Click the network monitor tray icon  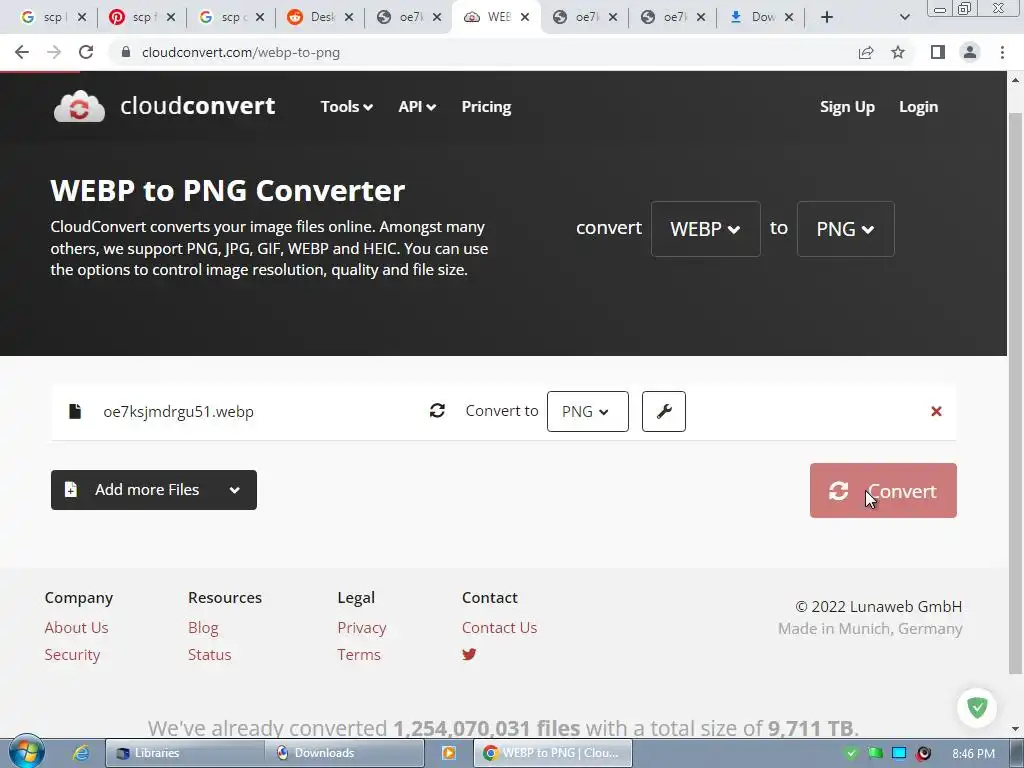[899, 754]
